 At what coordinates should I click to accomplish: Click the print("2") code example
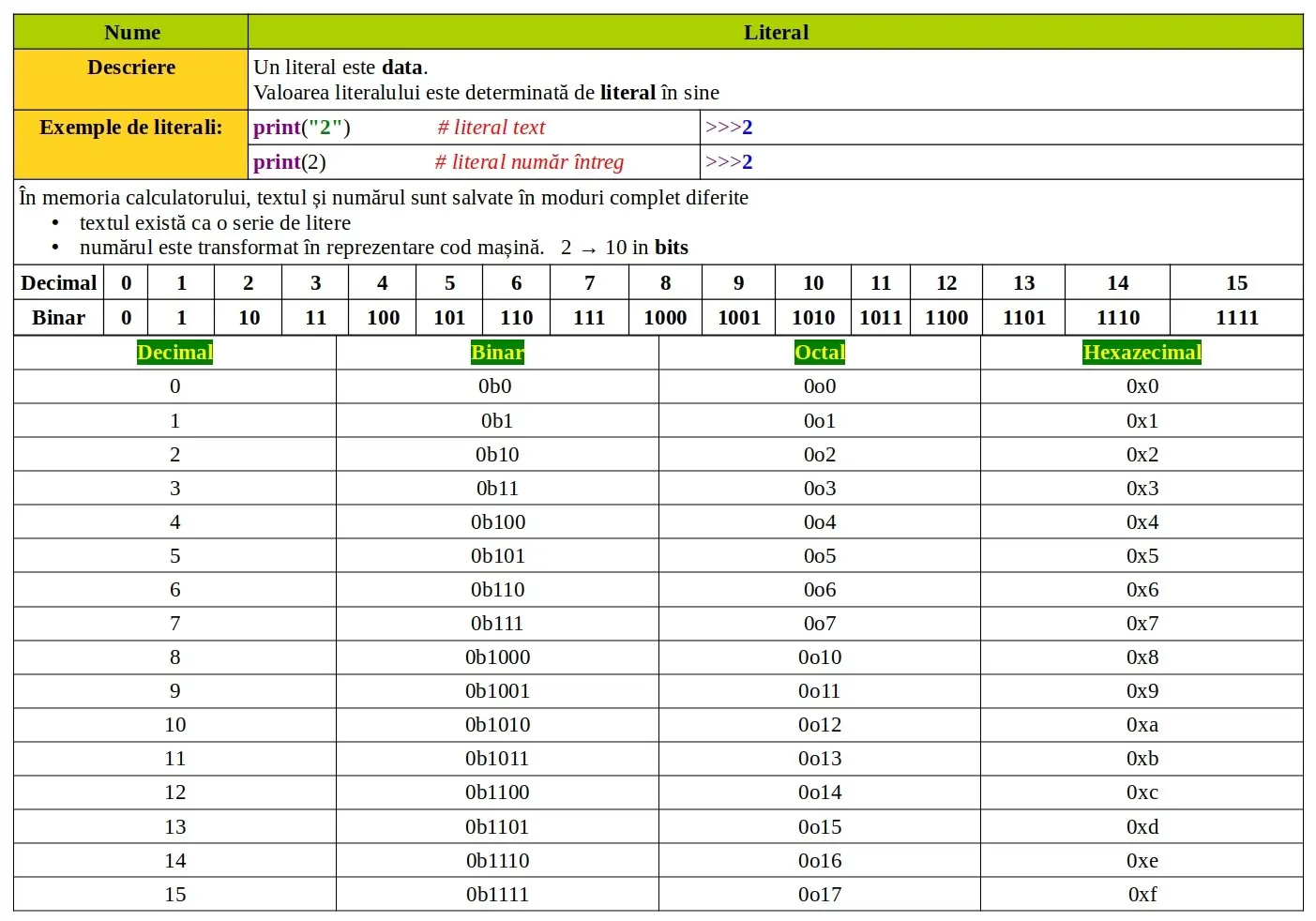point(301,128)
